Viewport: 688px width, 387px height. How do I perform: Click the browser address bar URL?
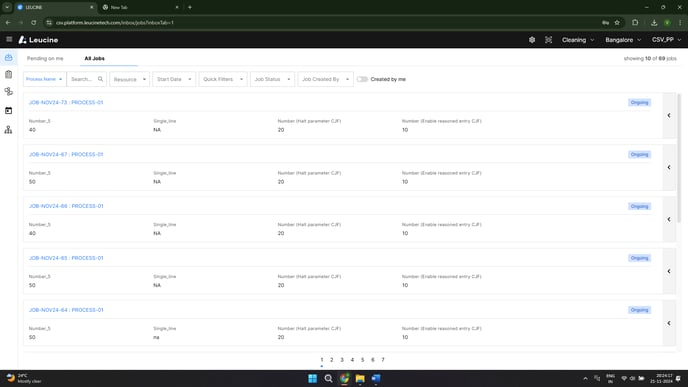pos(115,22)
